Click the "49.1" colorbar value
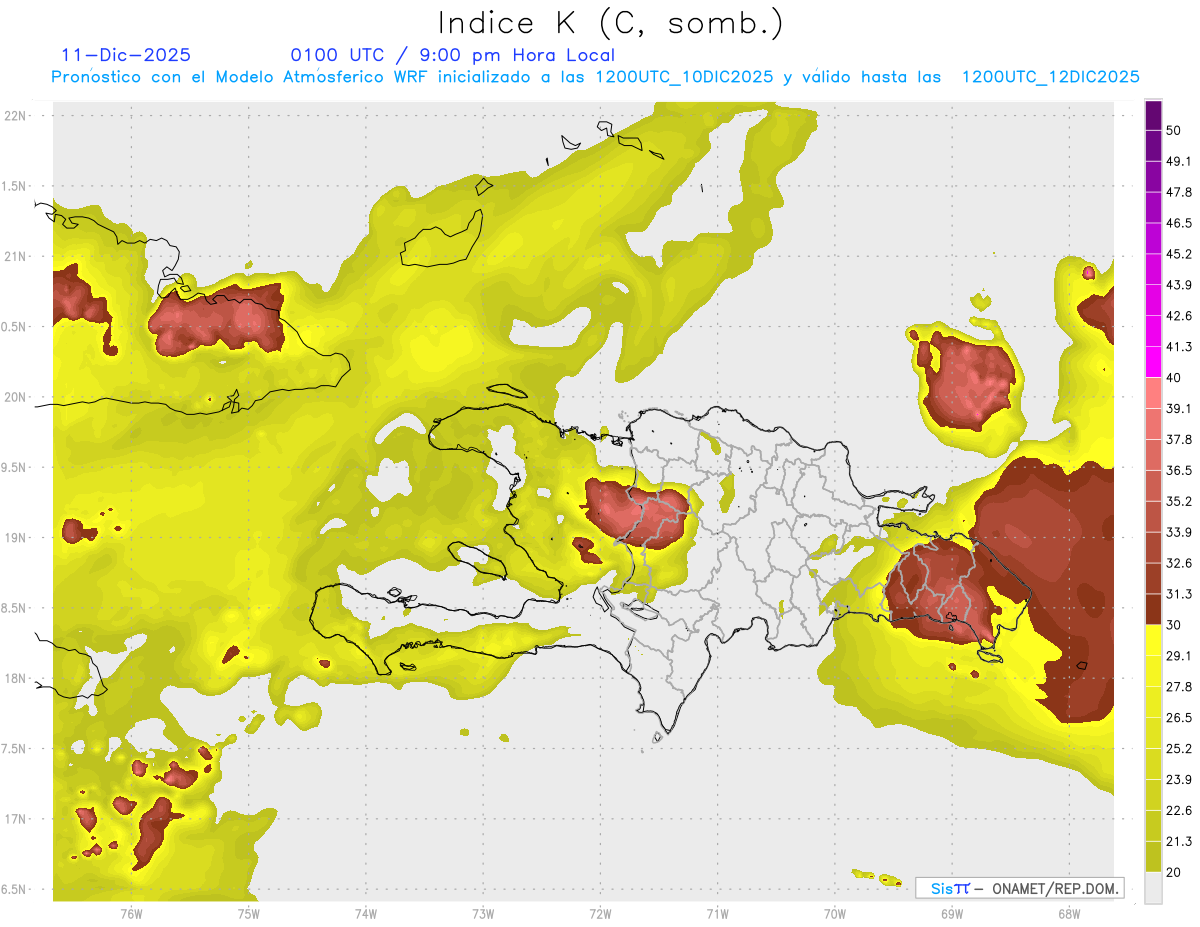 (1179, 161)
